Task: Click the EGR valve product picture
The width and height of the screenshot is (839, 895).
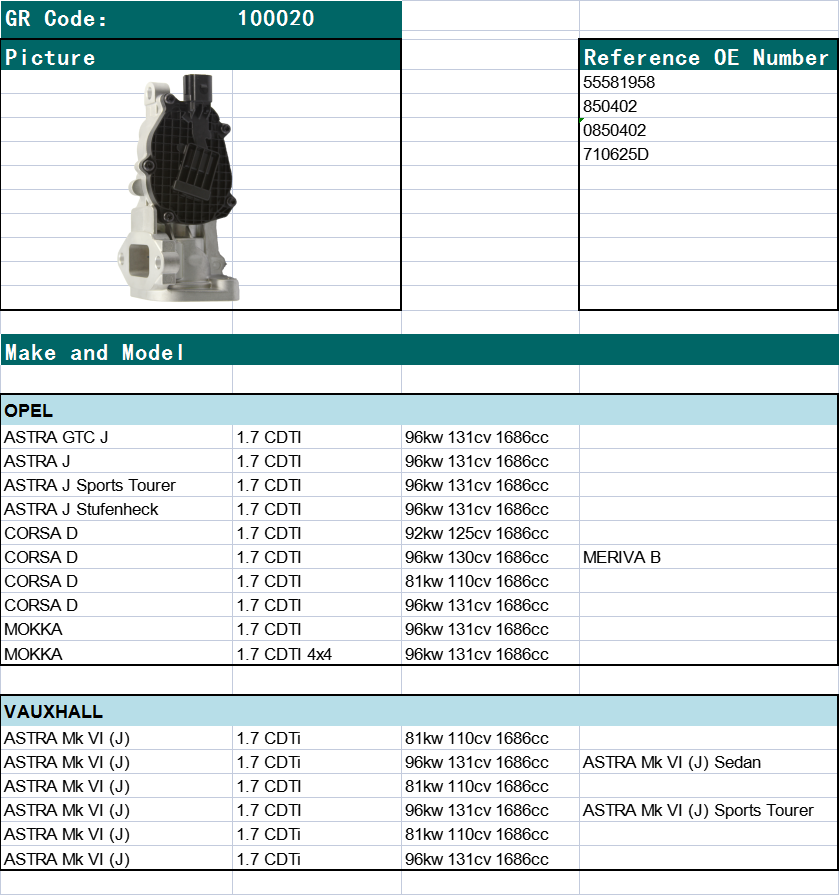Action: pos(178,187)
